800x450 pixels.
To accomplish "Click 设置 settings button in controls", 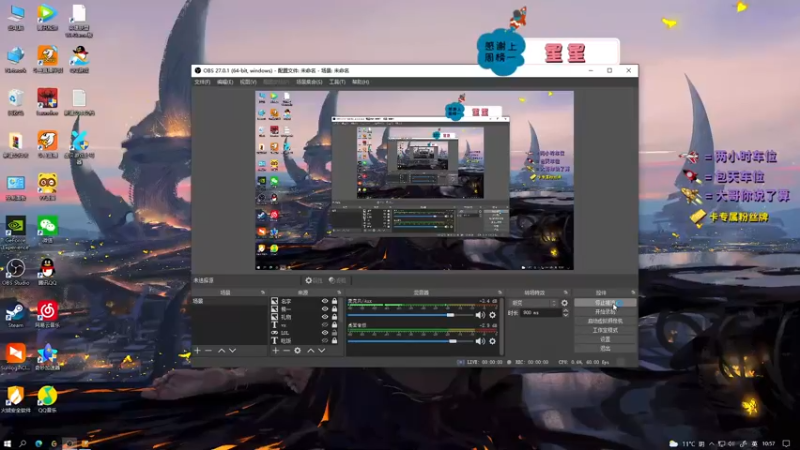I will pos(605,339).
